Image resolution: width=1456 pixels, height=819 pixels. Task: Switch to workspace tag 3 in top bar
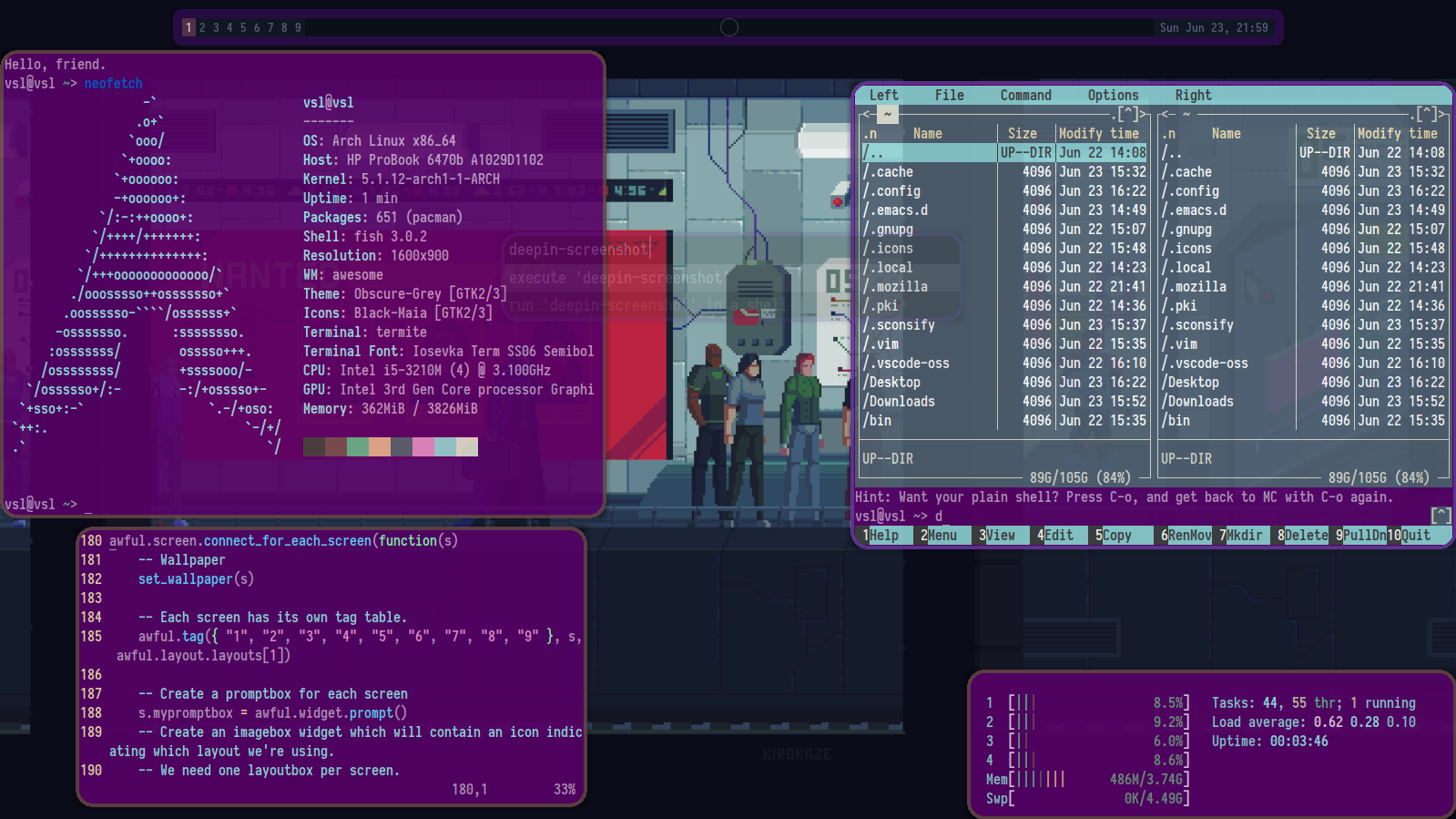click(216, 27)
